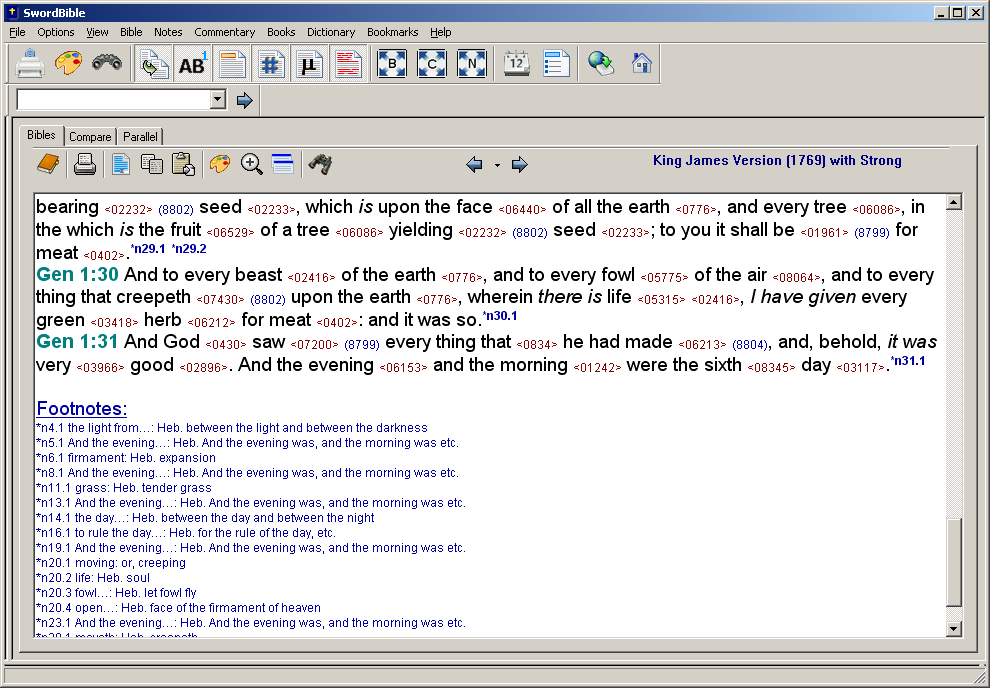Image resolution: width=990 pixels, height=688 pixels.
Task: Maximize the Notes pane with the N button
Action: [x=472, y=64]
